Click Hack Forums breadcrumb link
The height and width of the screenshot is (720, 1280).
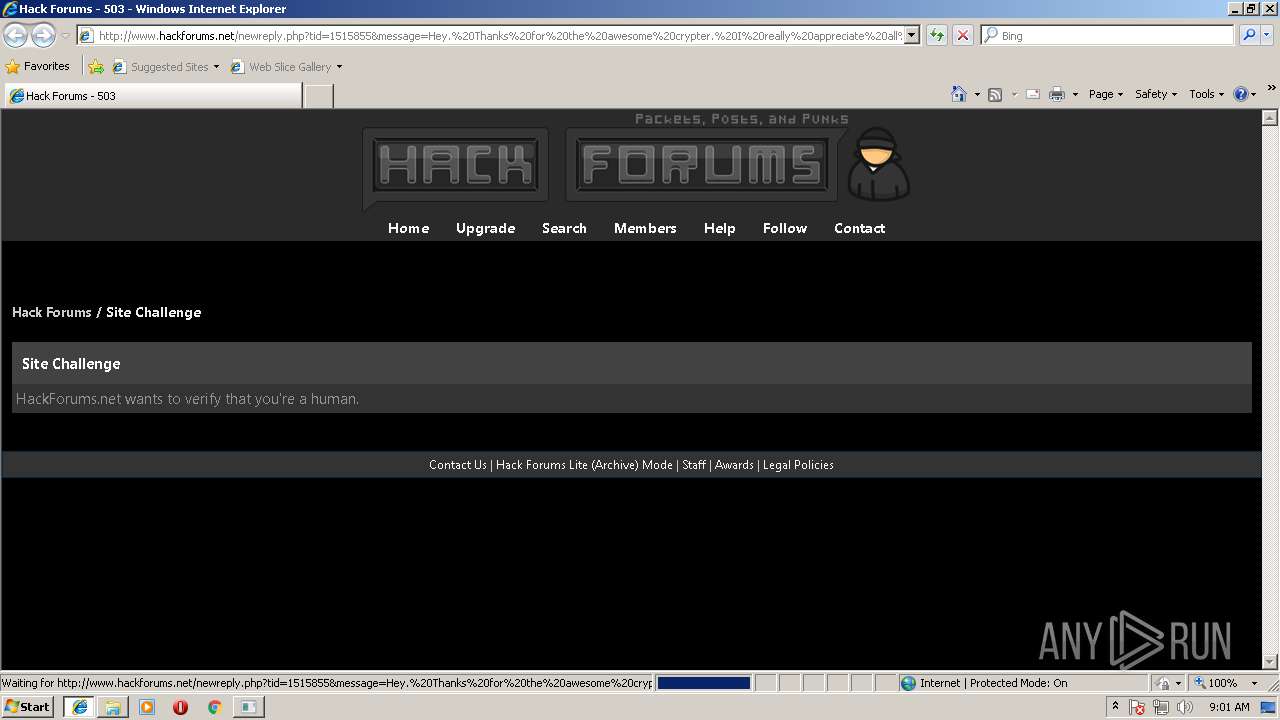[x=52, y=312]
